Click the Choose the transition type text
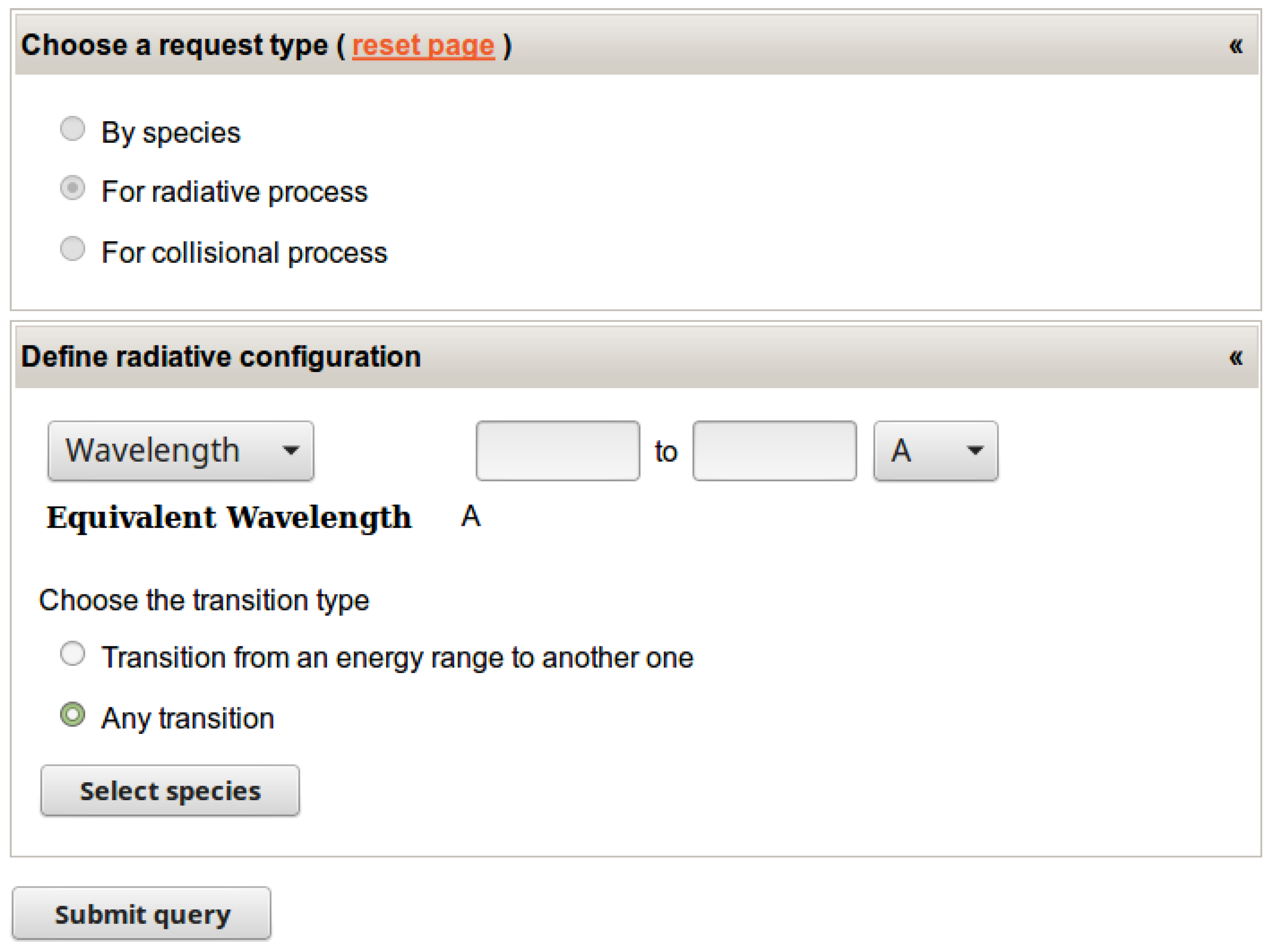Image resolution: width=1272 pixels, height=952 pixels. click(x=204, y=600)
